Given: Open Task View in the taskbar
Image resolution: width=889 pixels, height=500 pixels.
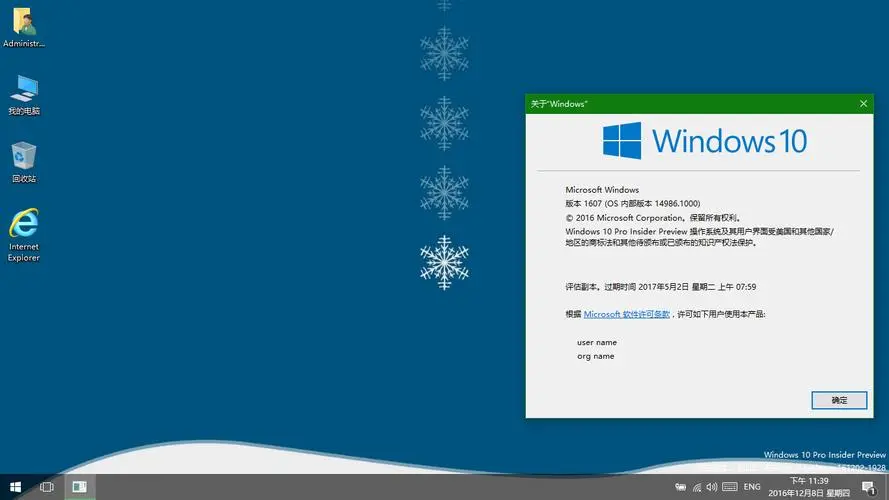Looking at the screenshot, I should 47,487.
